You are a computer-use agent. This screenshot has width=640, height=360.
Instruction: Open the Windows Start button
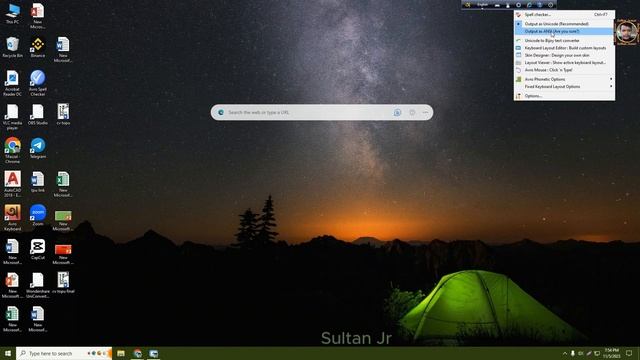point(7,353)
